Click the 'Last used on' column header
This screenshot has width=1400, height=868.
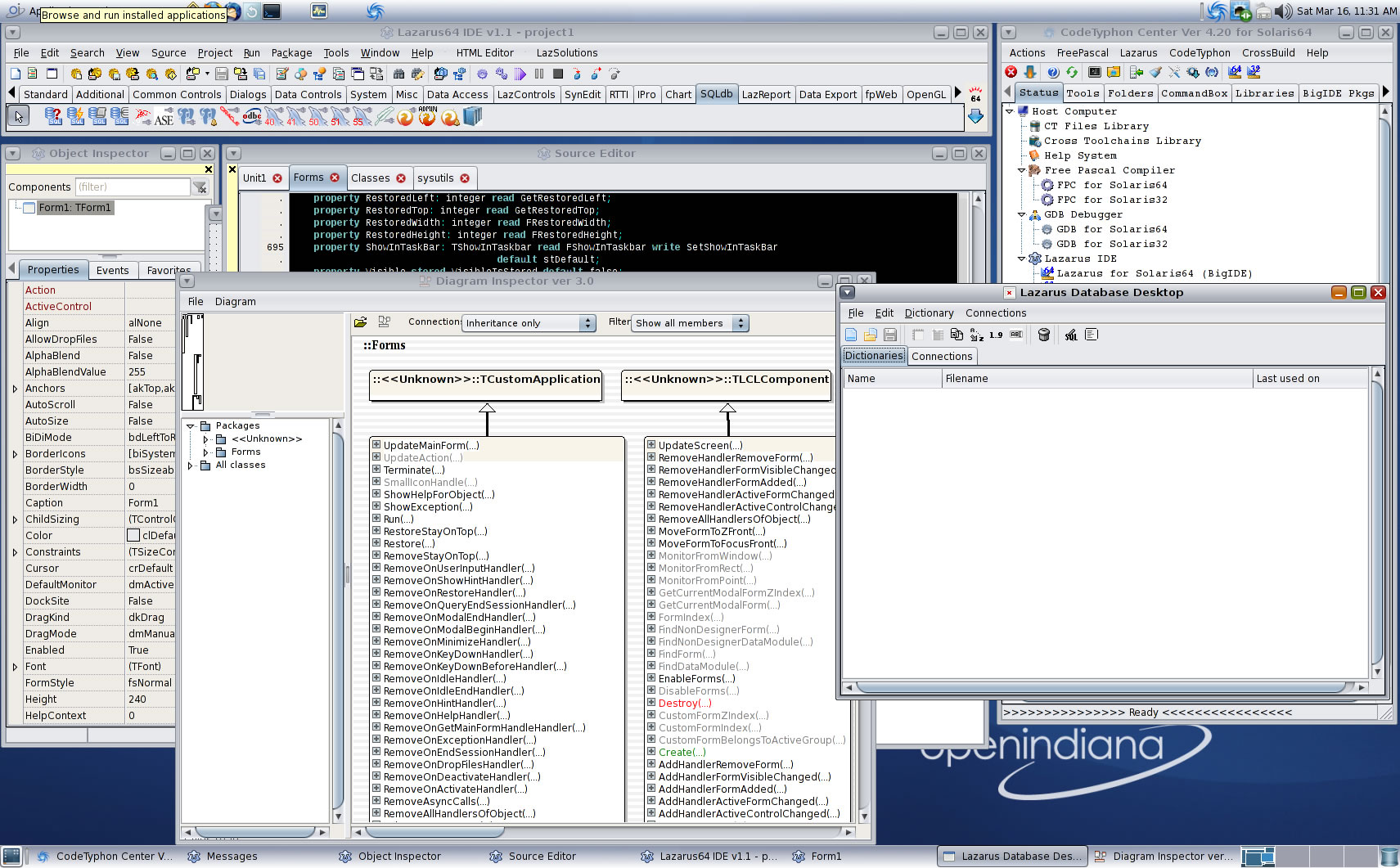pyautogui.click(x=1309, y=378)
